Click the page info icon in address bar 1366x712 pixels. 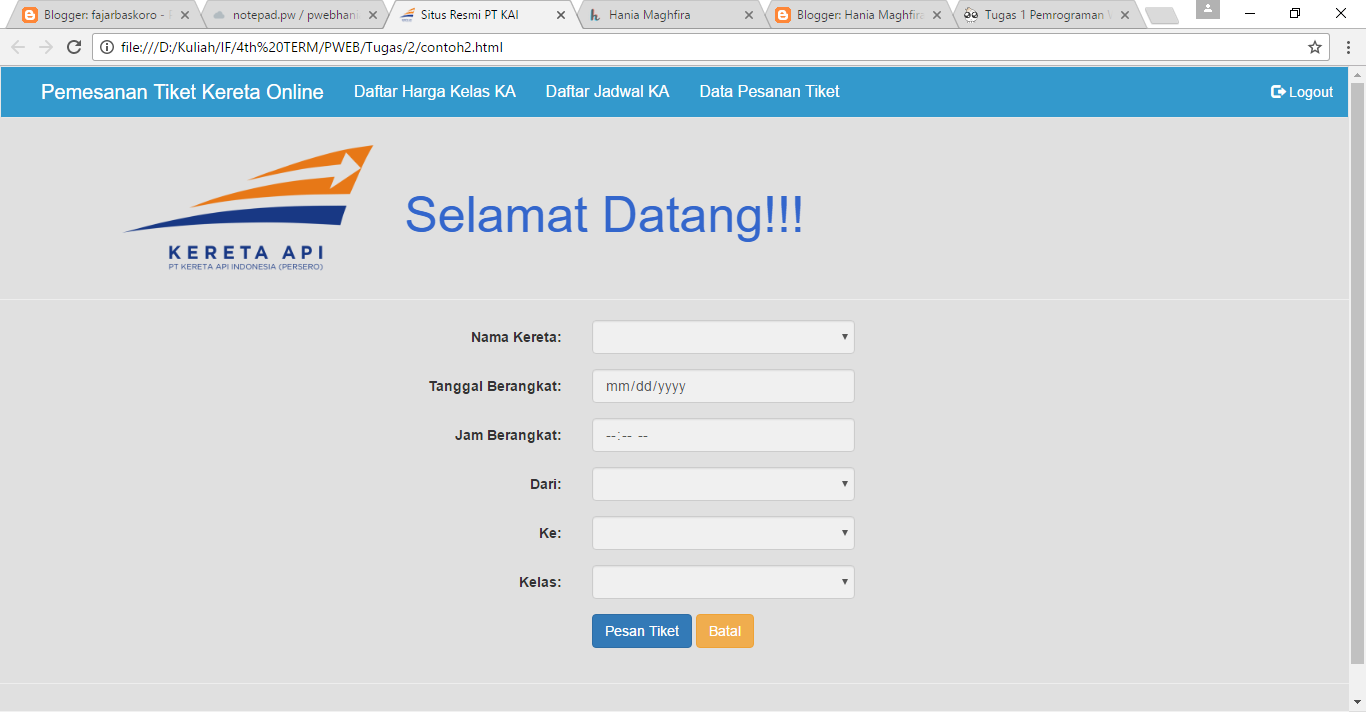pos(107,47)
